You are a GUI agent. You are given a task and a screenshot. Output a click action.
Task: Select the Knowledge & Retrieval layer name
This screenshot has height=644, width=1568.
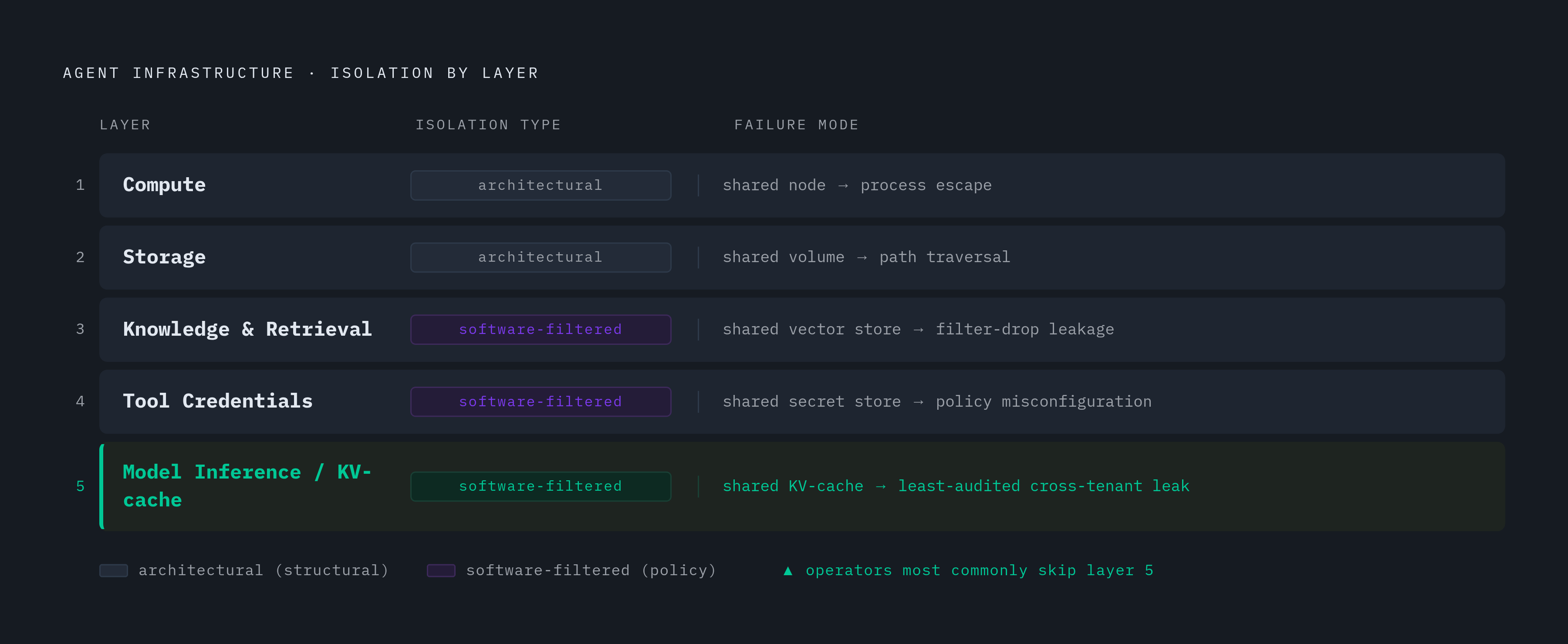247,329
